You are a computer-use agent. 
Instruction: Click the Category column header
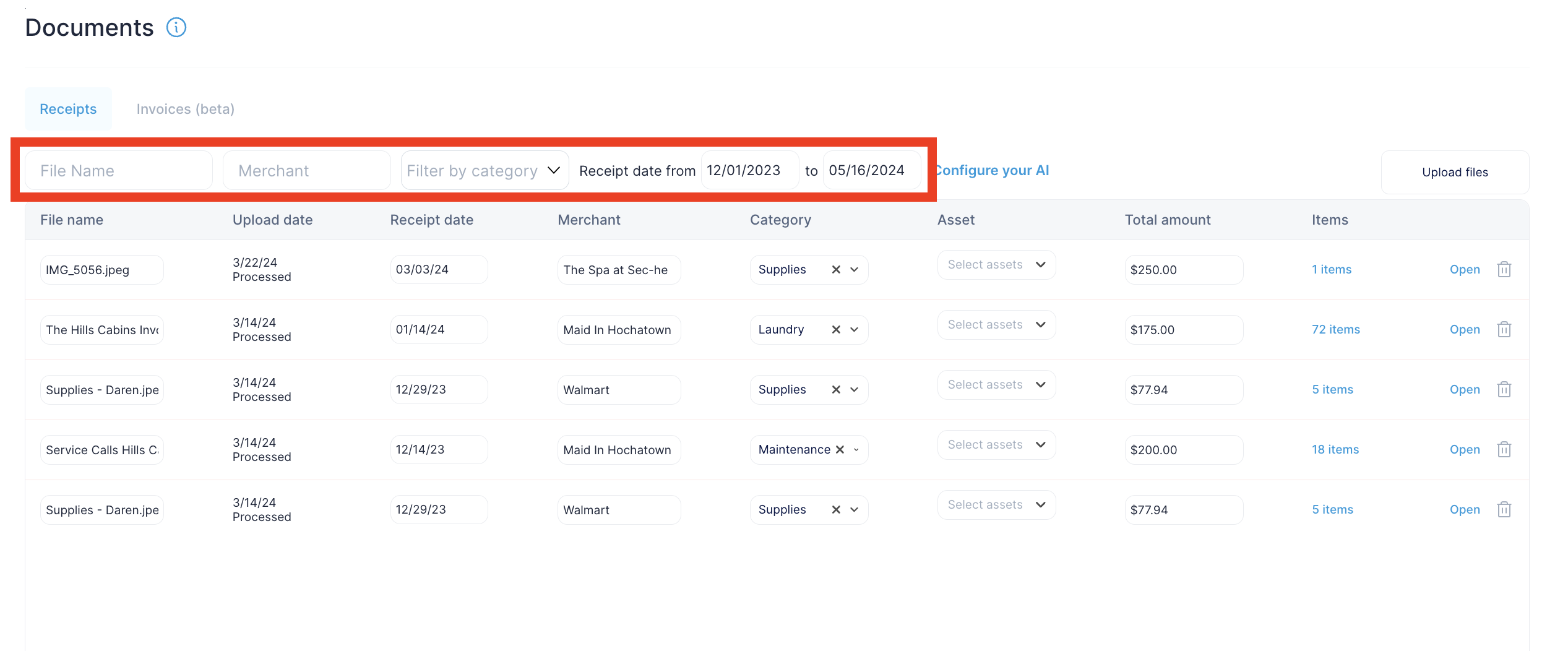pos(780,220)
